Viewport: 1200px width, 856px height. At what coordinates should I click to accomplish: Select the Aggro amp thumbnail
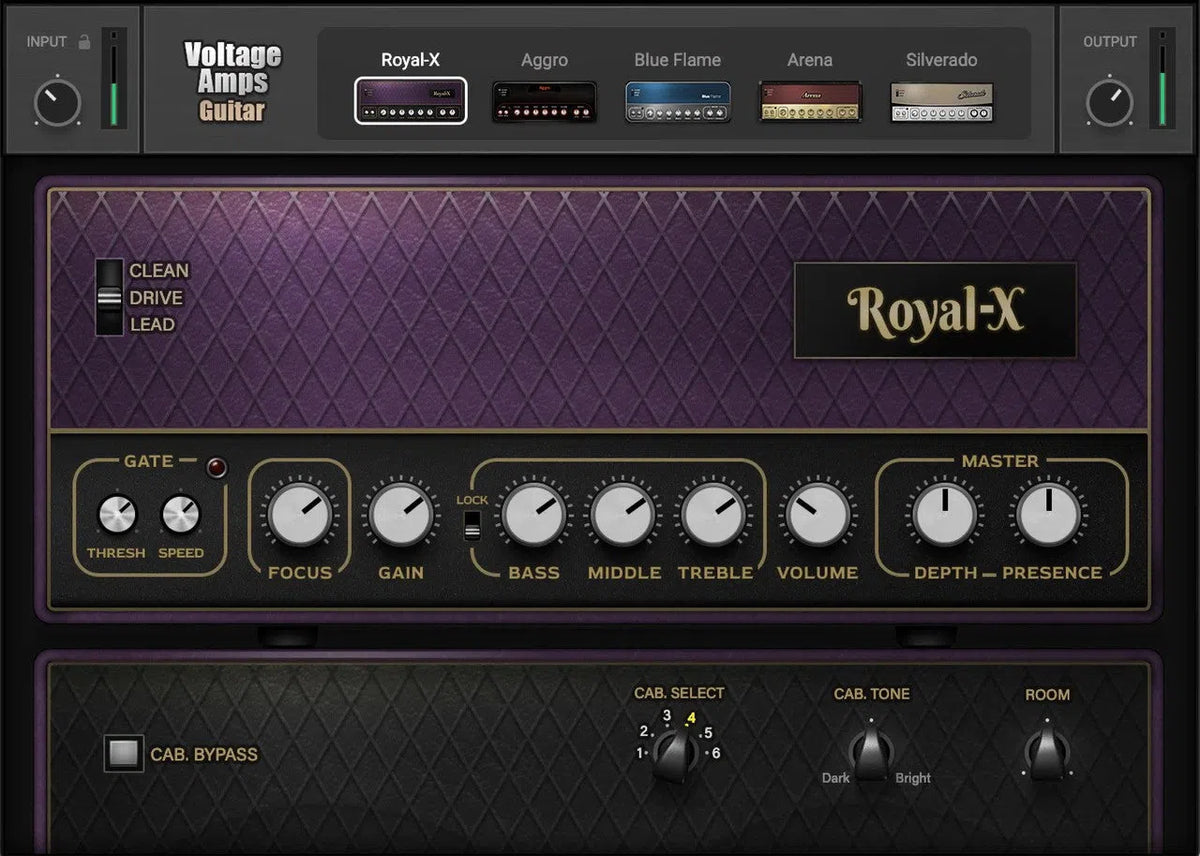point(545,100)
